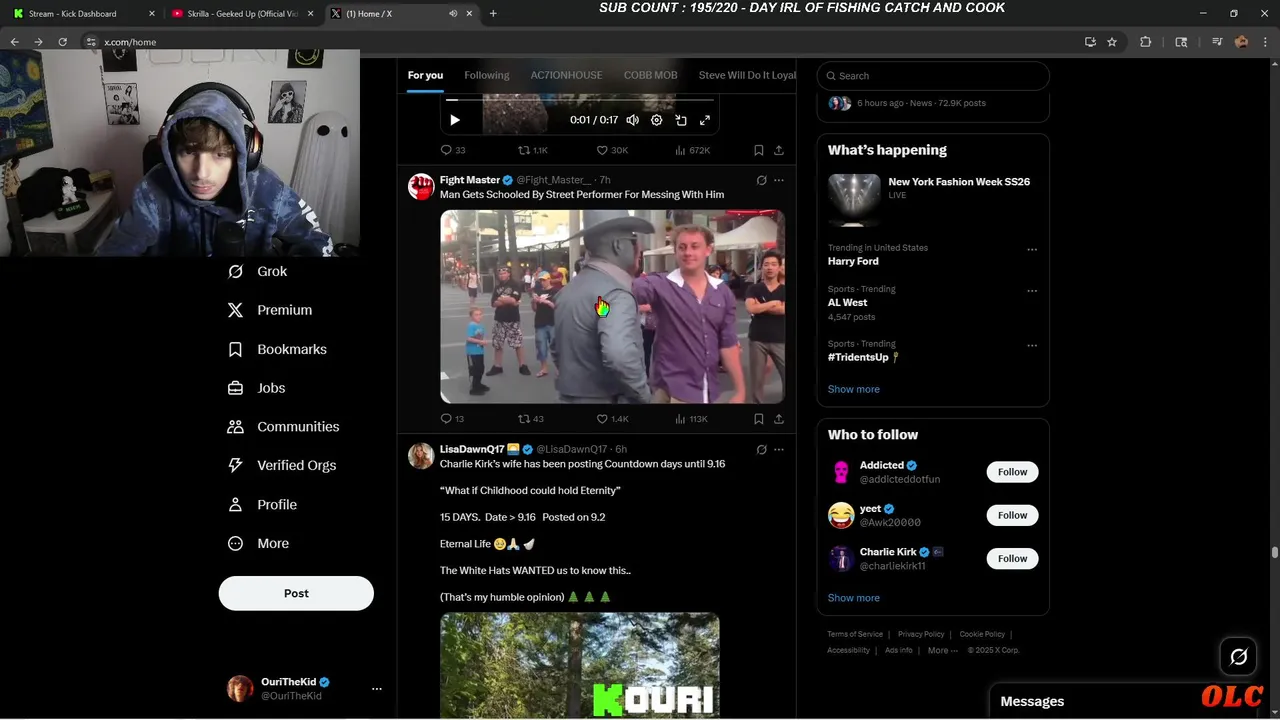Go to Premium in the sidebar

(x=269, y=310)
